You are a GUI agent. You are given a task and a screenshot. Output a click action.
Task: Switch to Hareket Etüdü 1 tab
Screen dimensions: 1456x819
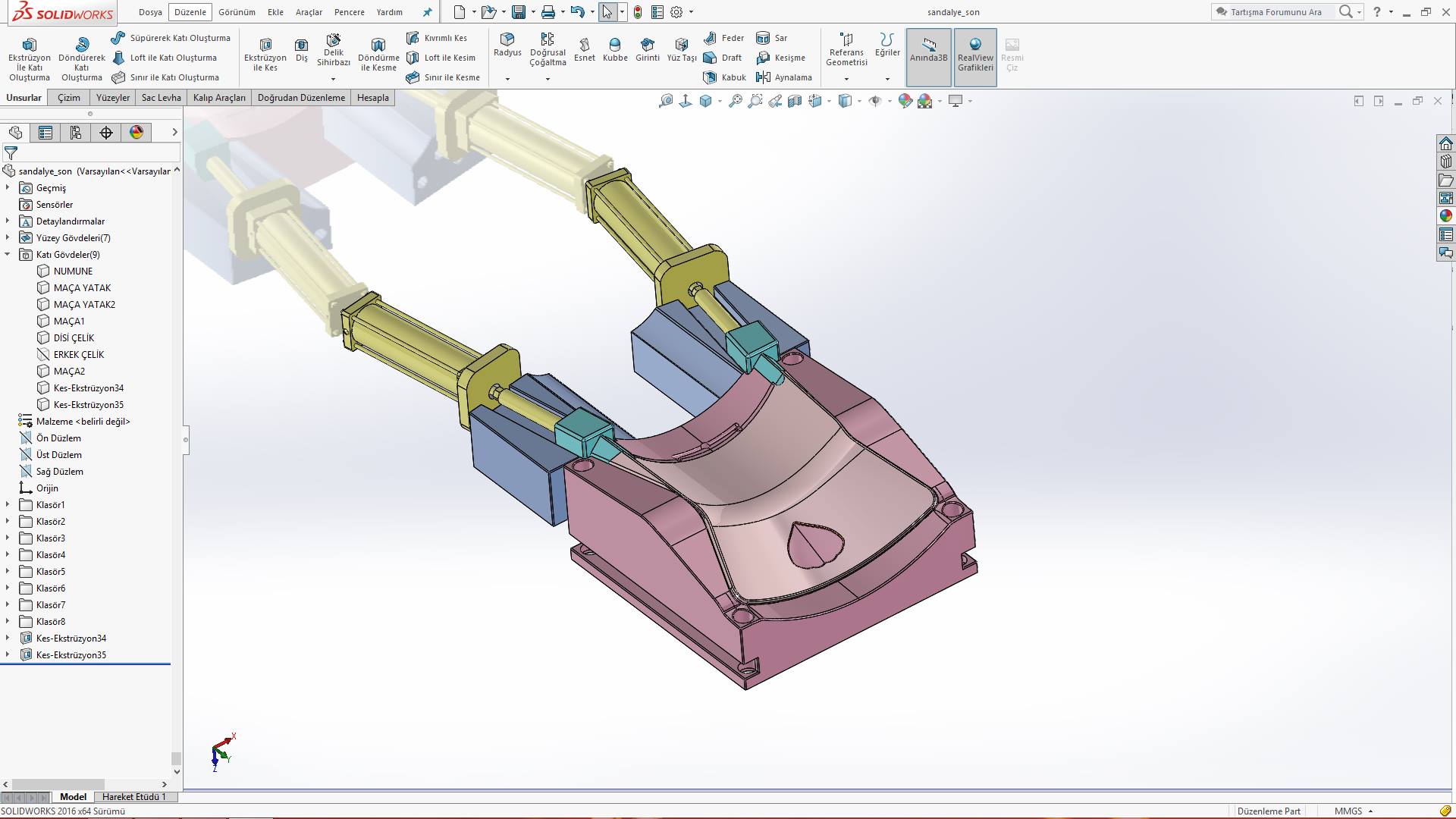[x=133, y=797]
